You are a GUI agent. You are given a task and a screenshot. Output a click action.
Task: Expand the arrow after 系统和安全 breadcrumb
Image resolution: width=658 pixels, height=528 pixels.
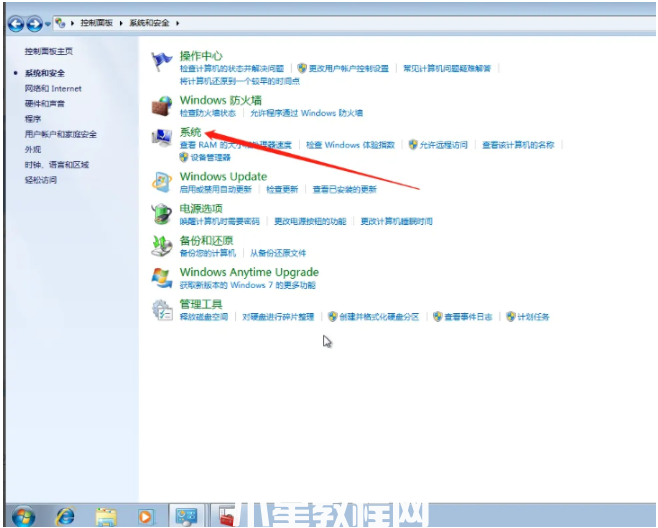click(178, 23)
